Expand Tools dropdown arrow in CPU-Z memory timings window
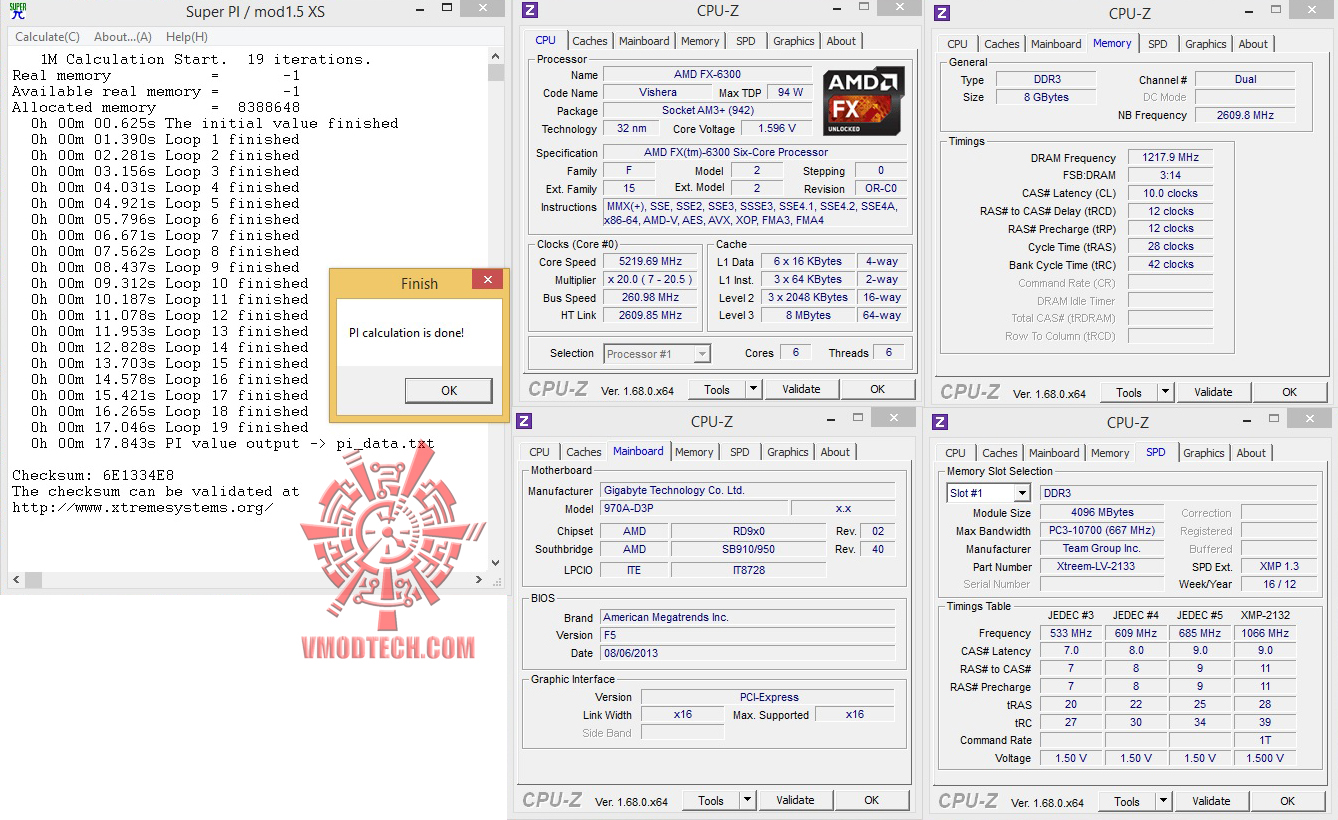Viewport: 1338px width, 820px height. (x=1166, y=392)
